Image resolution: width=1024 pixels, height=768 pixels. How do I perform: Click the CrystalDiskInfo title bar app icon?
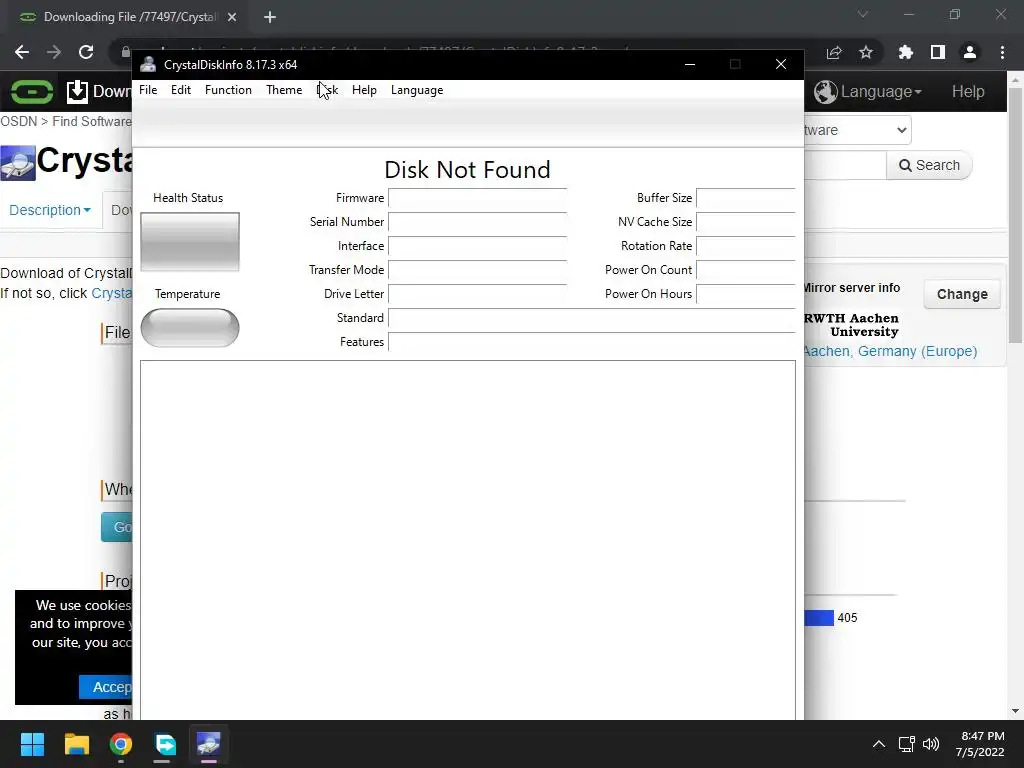[x=148, y=64]
